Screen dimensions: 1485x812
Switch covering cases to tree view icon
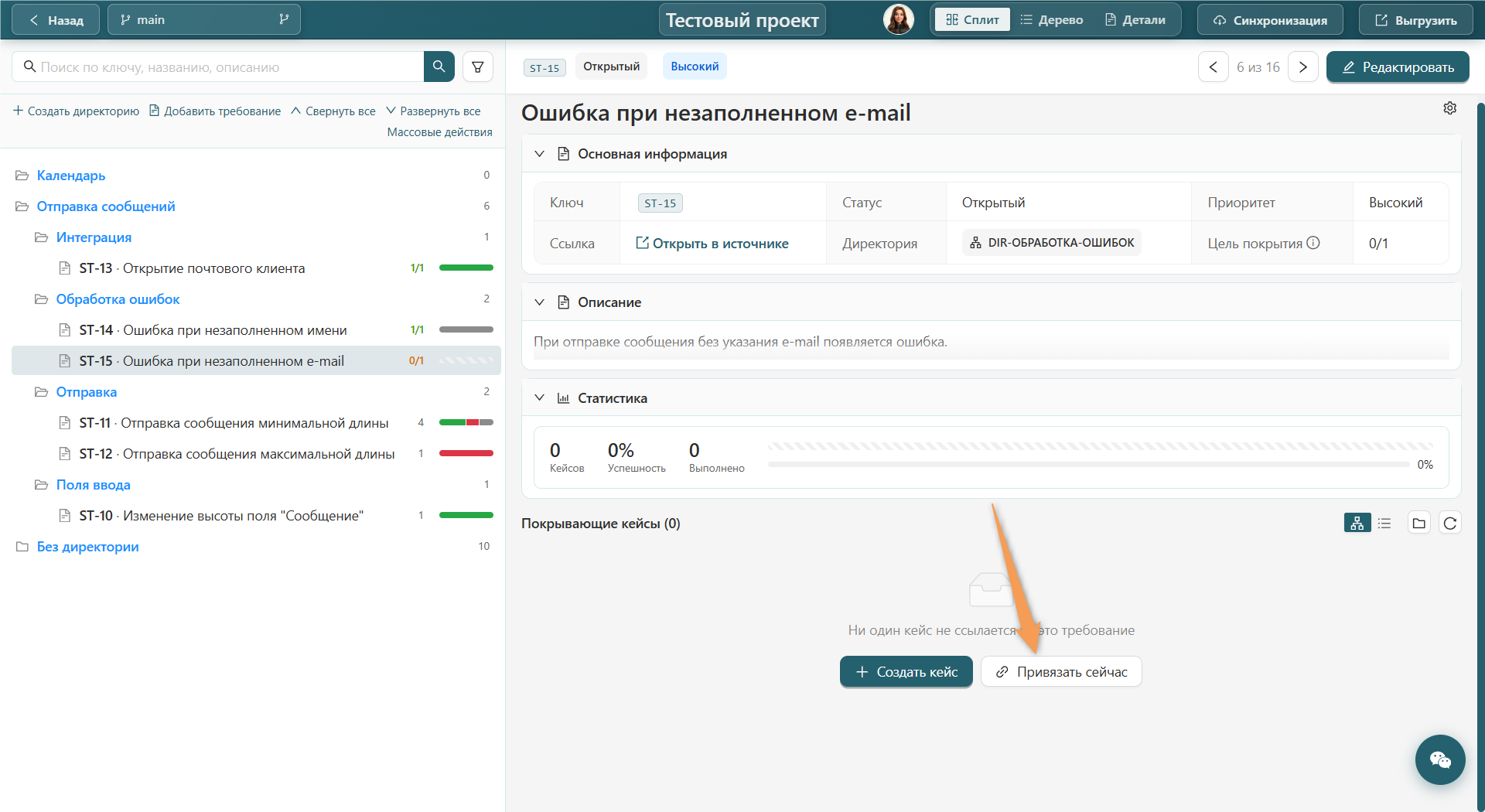(x=1357, y=524)
